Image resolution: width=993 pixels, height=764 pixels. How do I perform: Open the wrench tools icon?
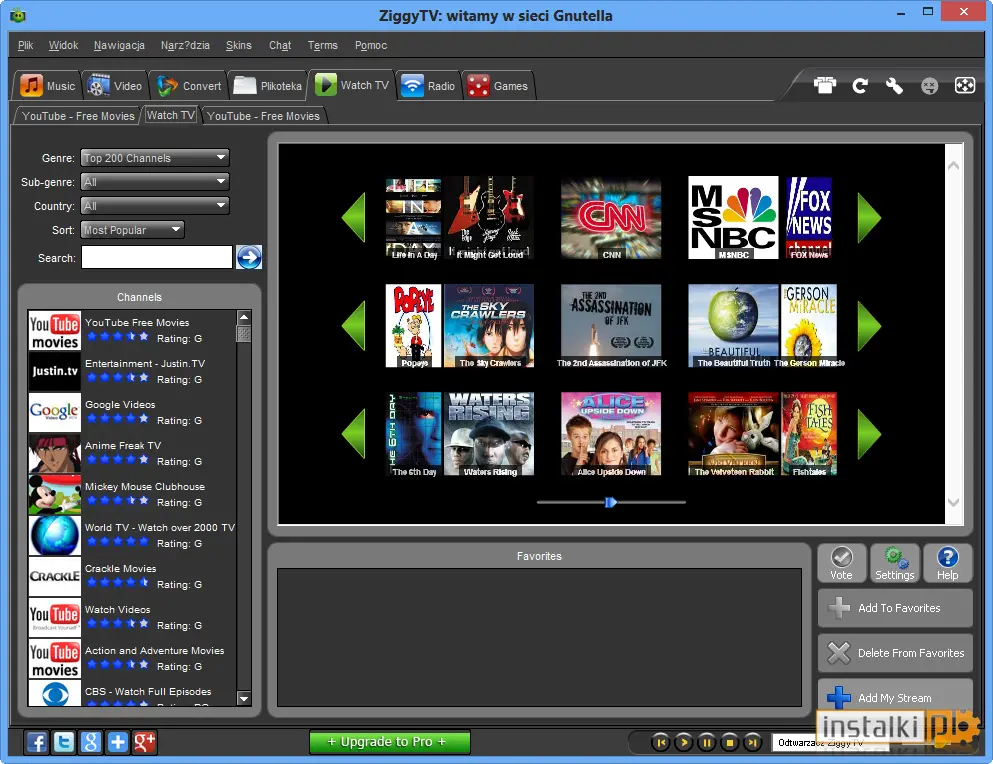[x=894, y=86]
